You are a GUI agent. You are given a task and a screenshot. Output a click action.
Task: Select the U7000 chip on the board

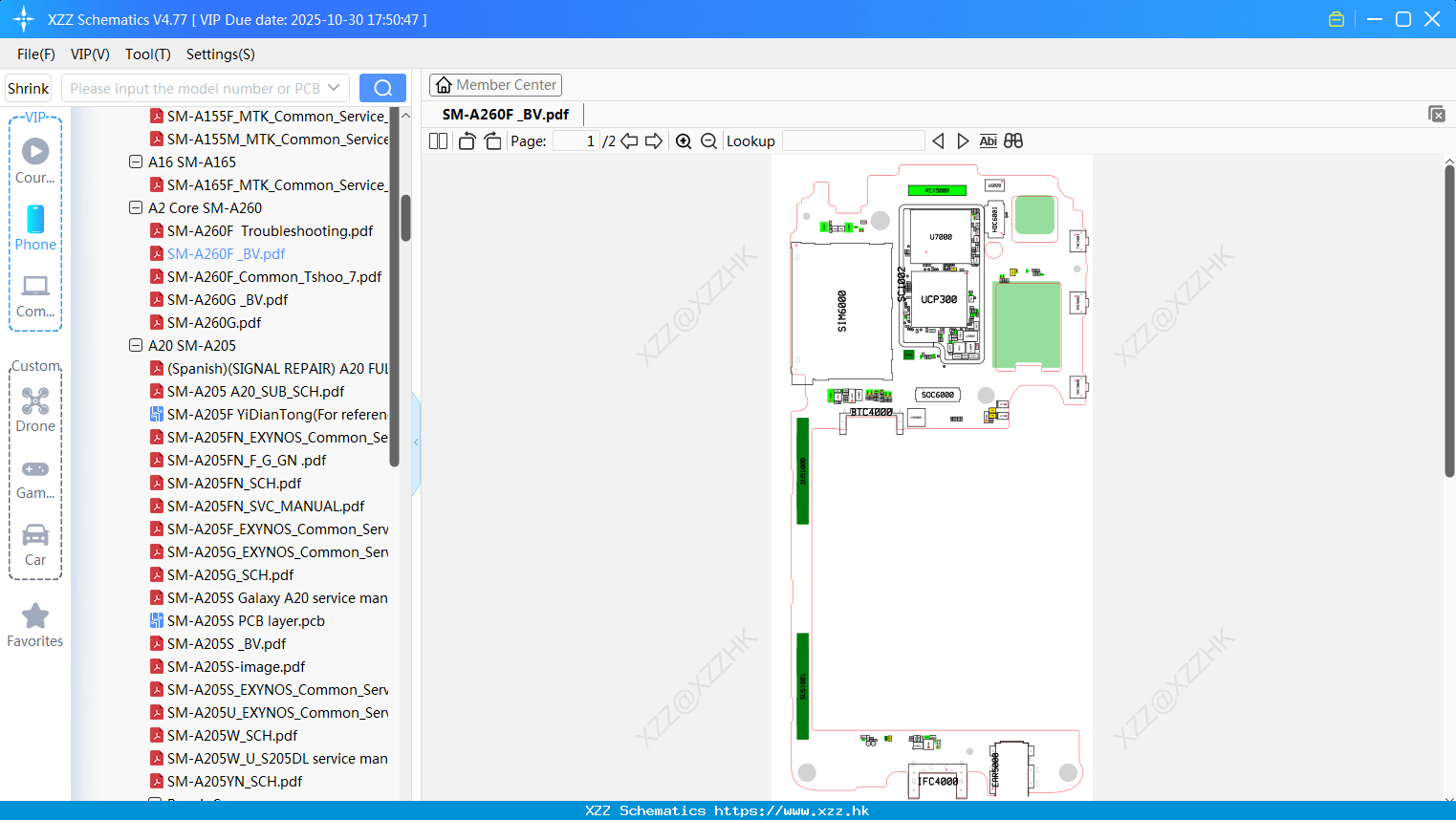point(941,236)
